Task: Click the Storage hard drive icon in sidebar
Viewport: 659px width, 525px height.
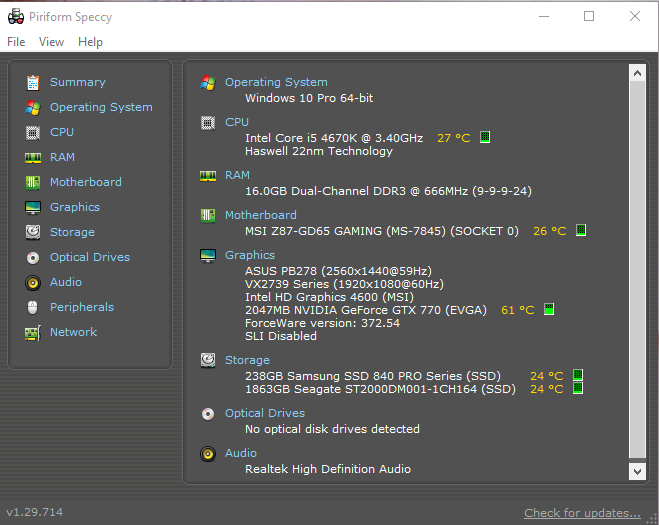Action: point(33,232)
